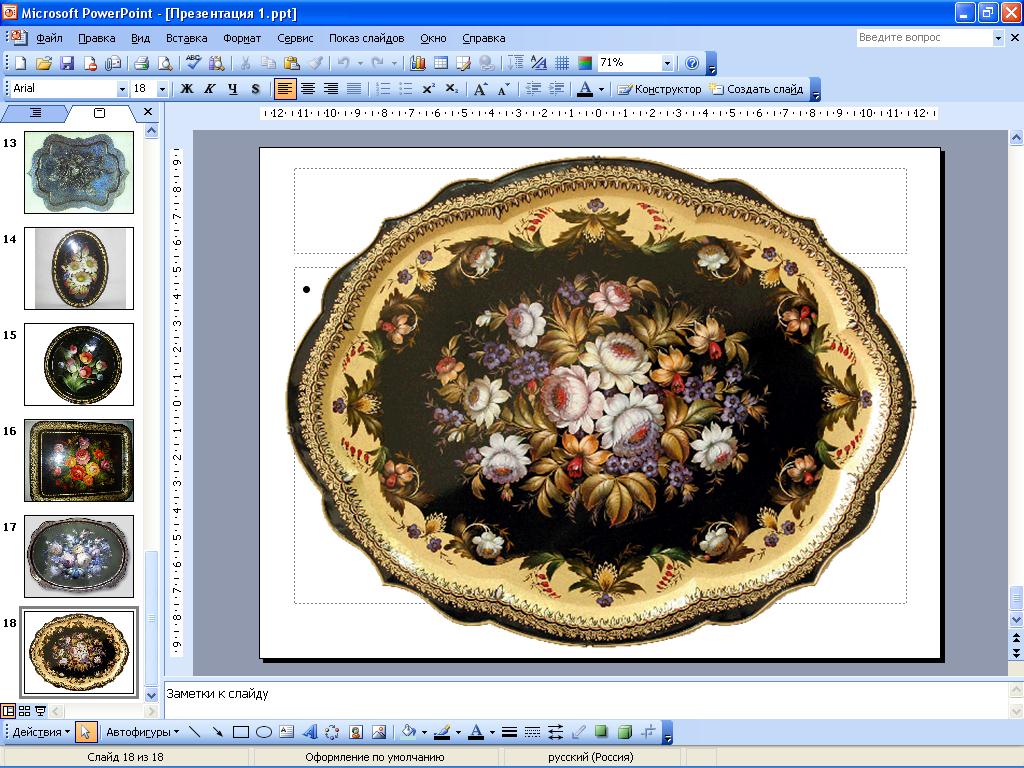Run the ABC spelling check
Viewport: 1024px width, 768px height.
tap(193, 63)
